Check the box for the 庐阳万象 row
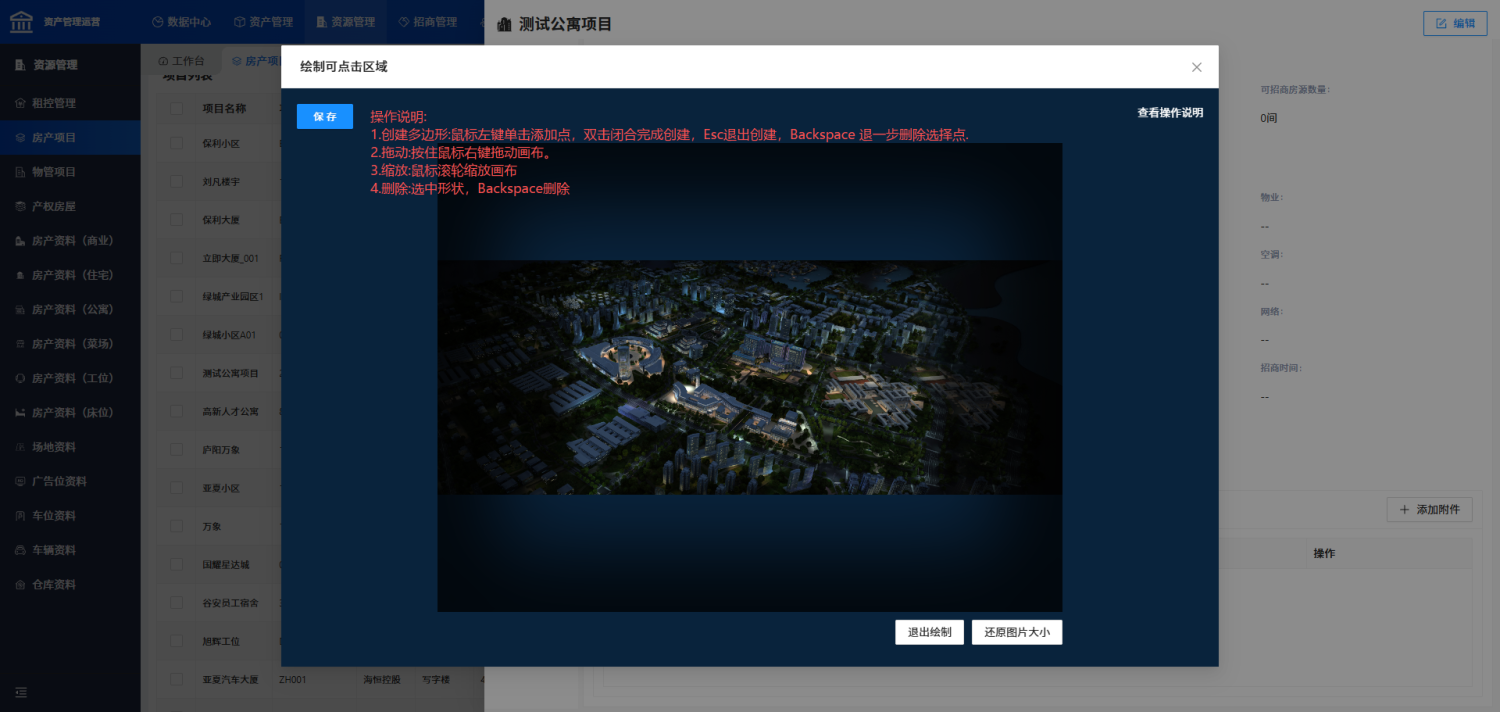This screenshot has width=1500, height=712. [x=176, y=450]
